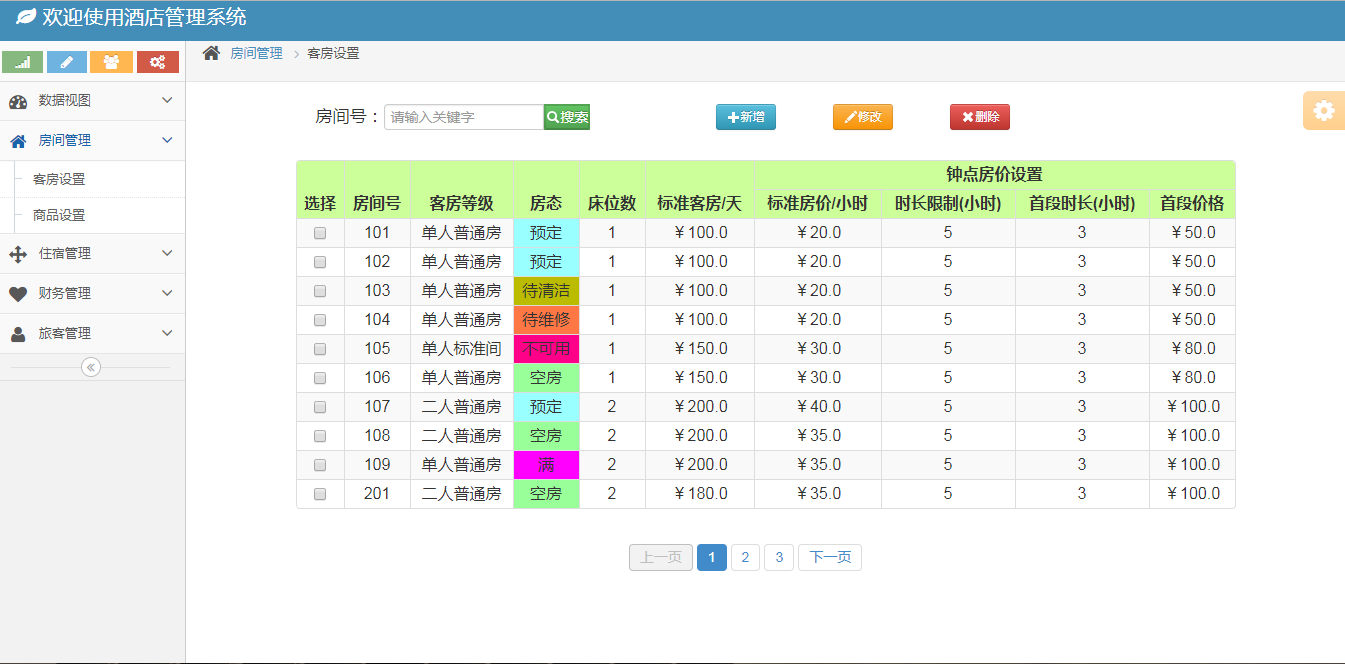This screenshot has height=664, width=1345.
Task: Click 待维修 status cell of room 104
Action: click(546, 320)
